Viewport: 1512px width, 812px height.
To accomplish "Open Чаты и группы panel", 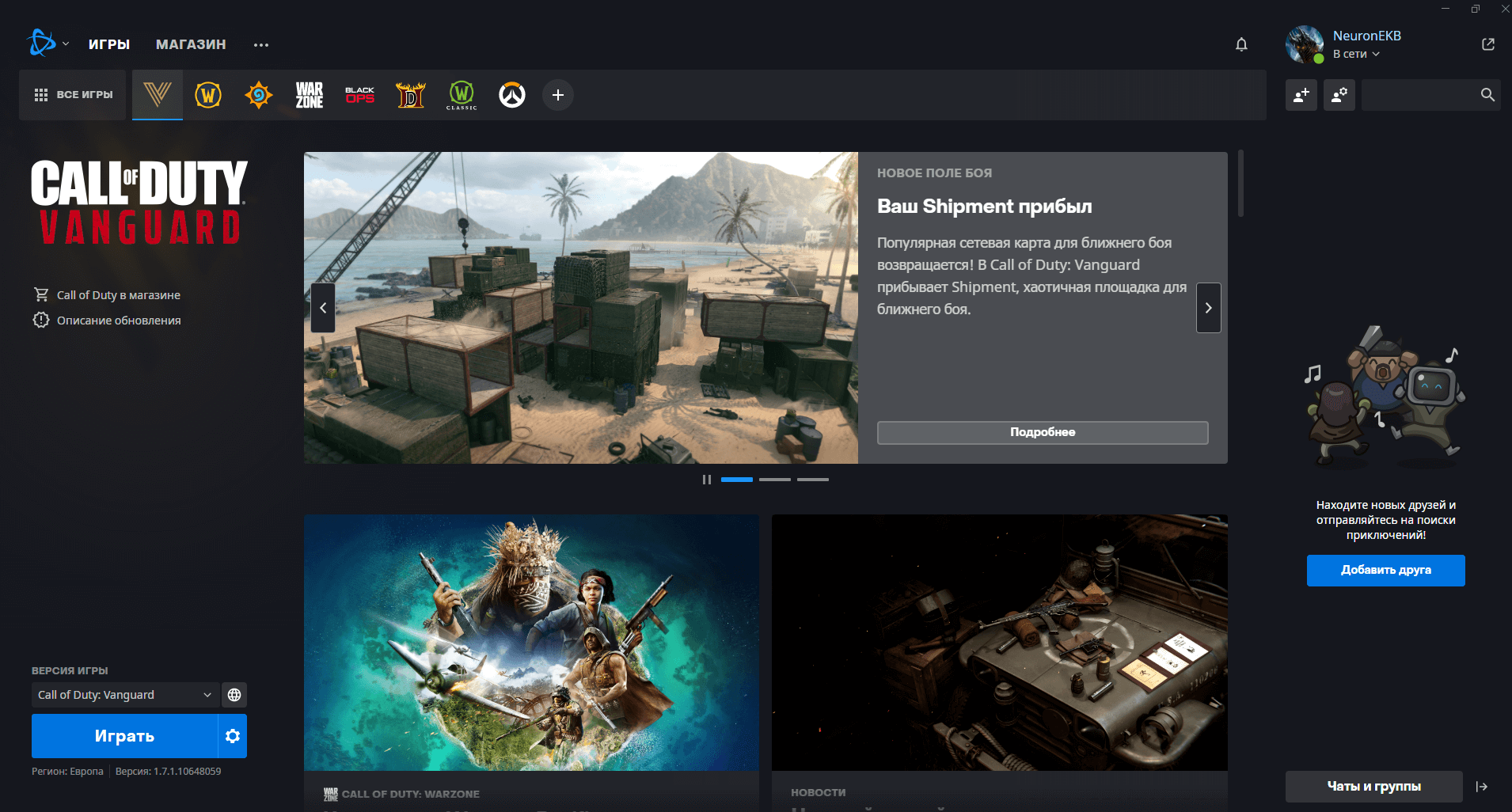I will tap(1374, 787).
